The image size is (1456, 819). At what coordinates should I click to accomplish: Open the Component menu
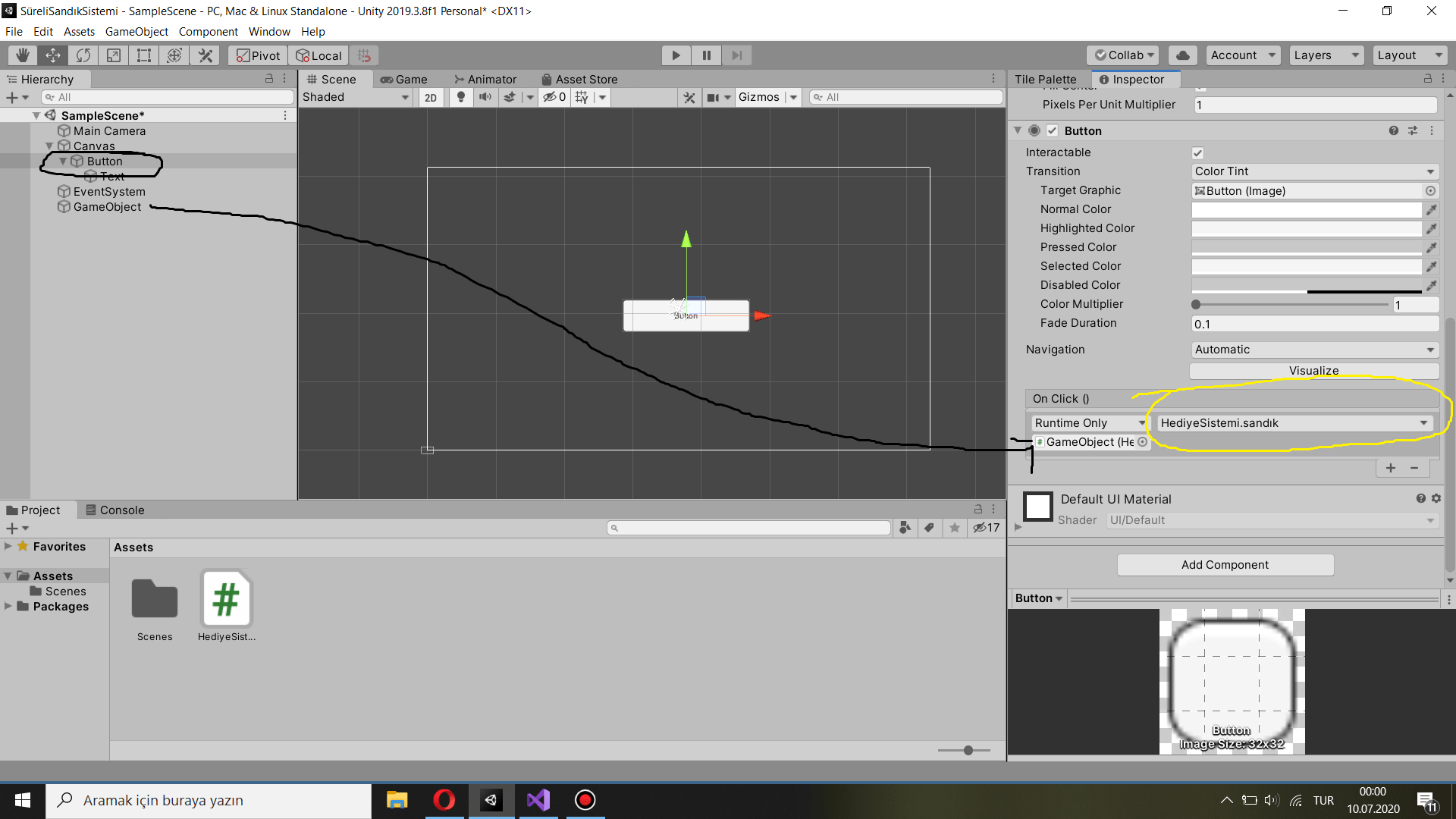tap(208, 32)
